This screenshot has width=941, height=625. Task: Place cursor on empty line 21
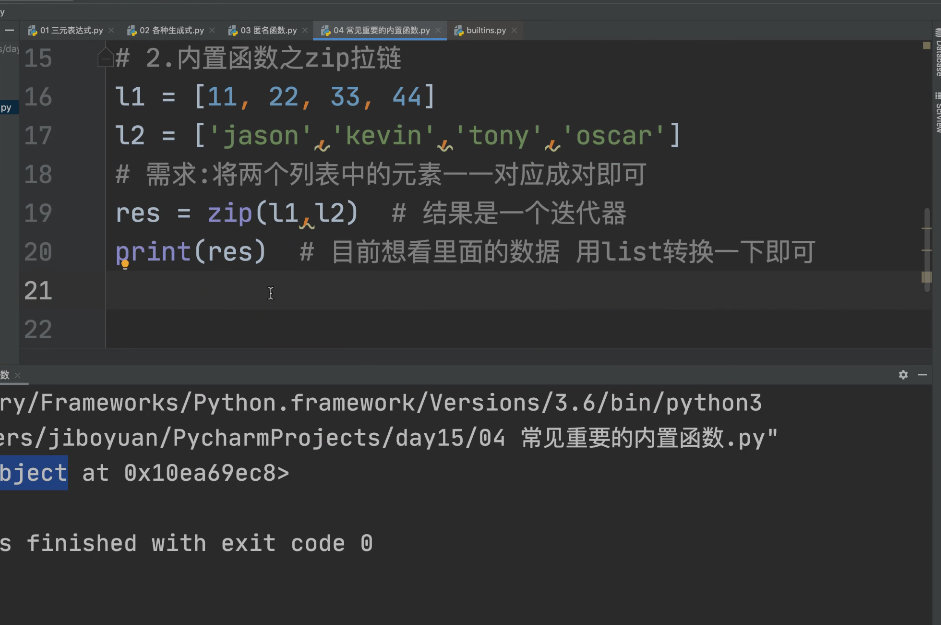pos(400,291)
